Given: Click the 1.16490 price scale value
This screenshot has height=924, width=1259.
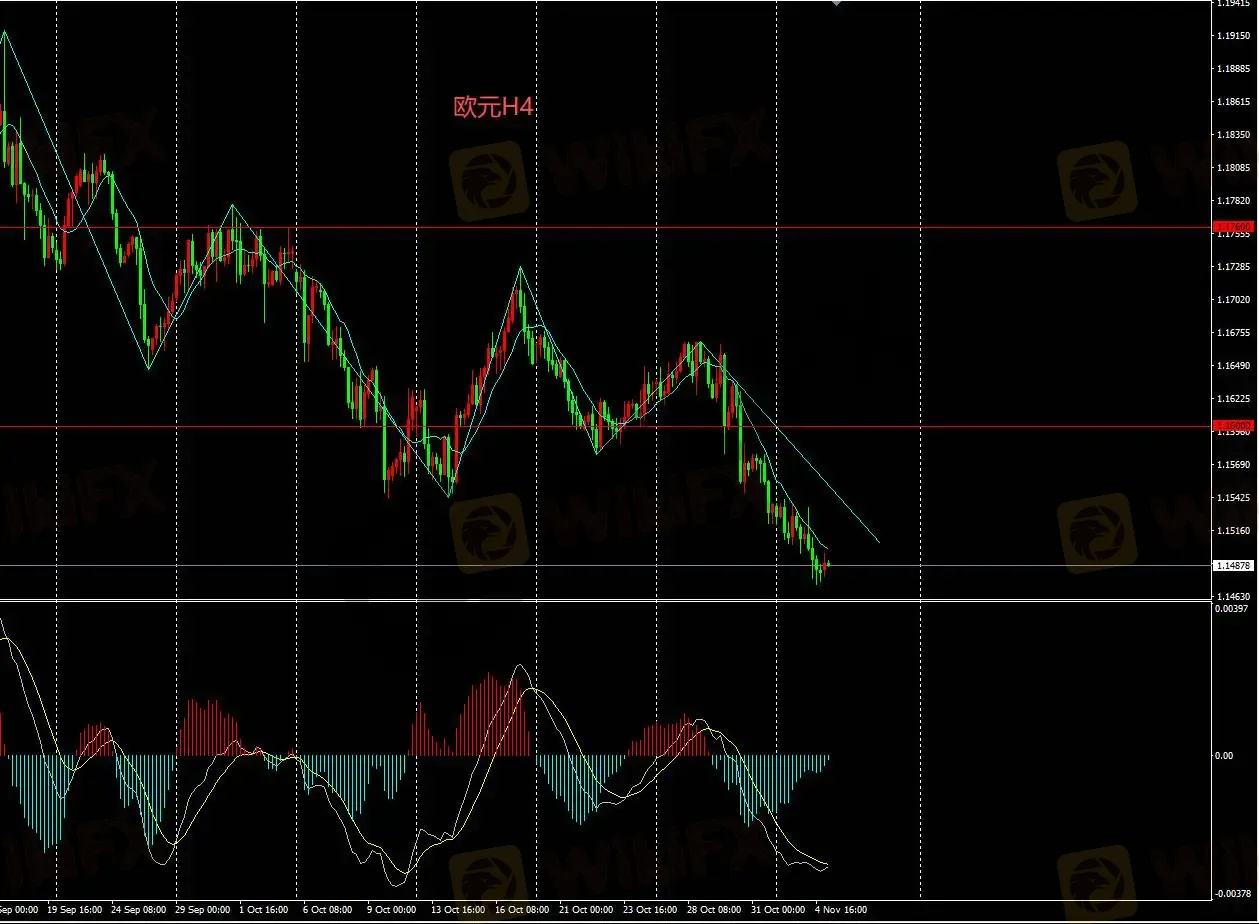Looking at the screenshot, I should pos(1233,366).
